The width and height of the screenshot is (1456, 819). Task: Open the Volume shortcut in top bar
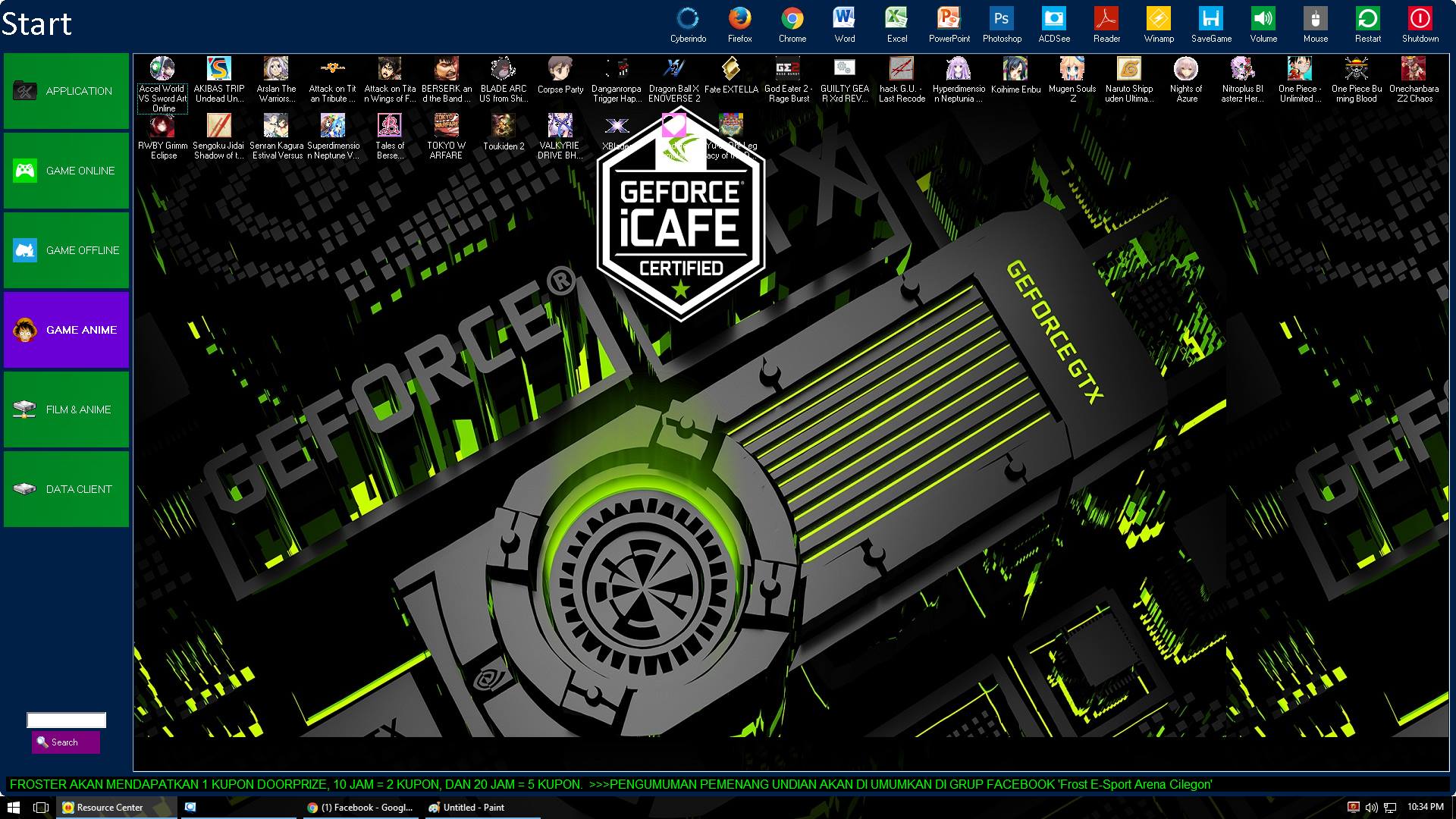coord(1263,24)
